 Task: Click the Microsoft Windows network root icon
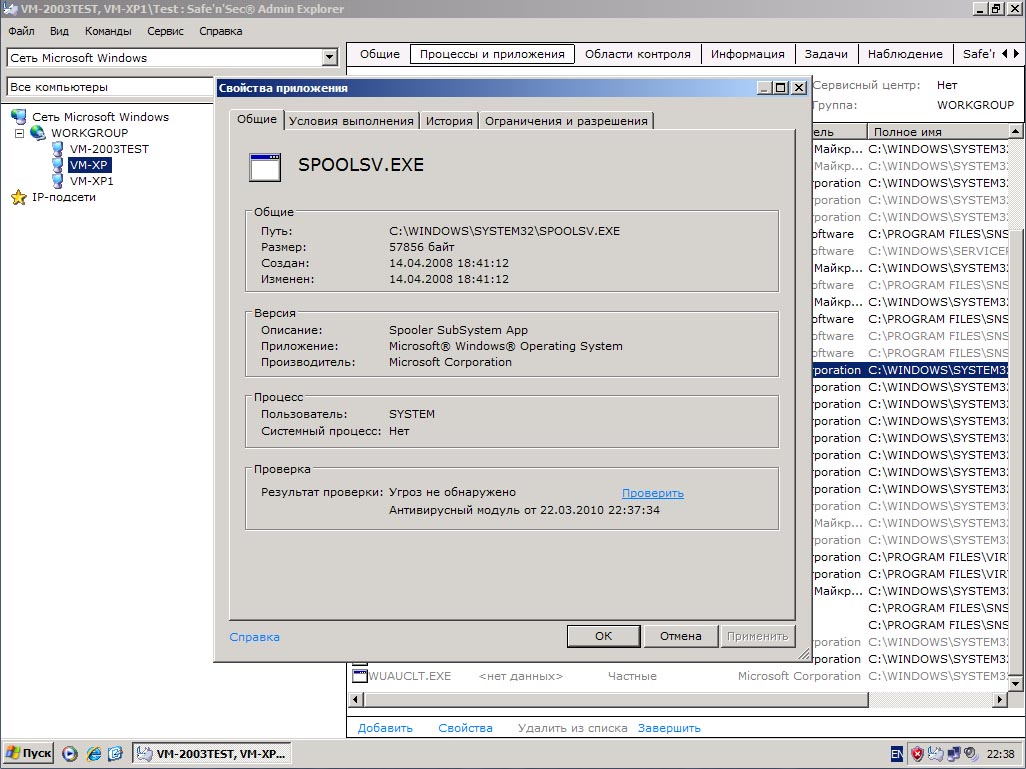click(19, 117)
